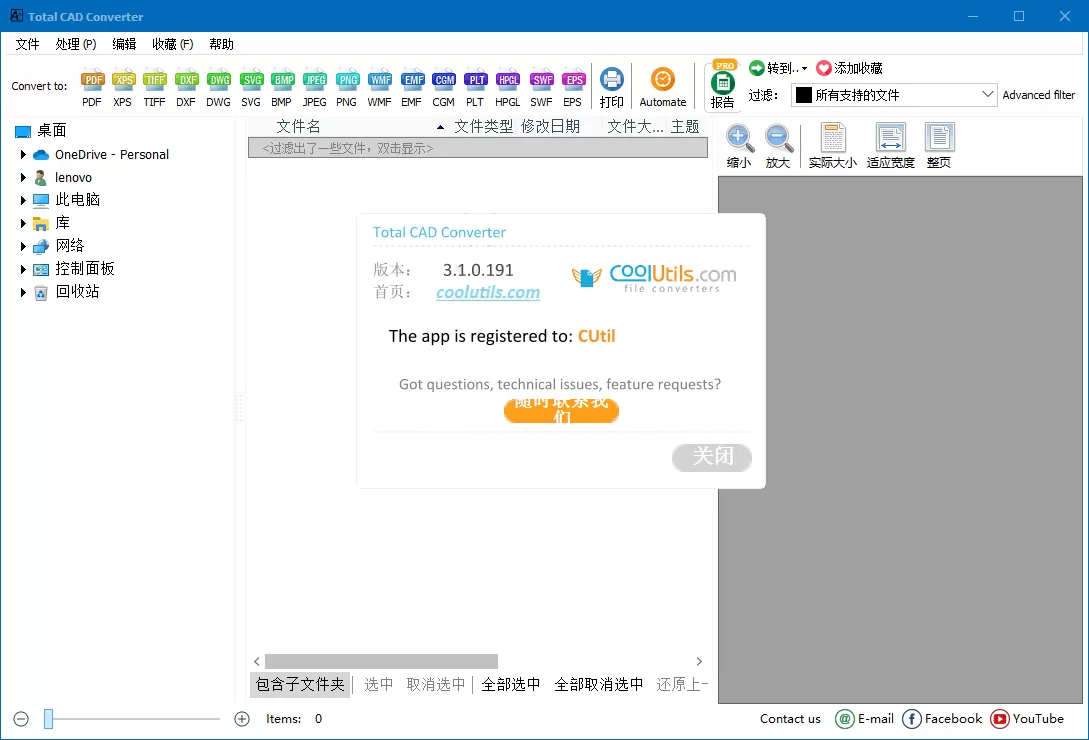Click Advanced filter text link
This screenshot has width=1089, height=740.
tap(1038, 94)
